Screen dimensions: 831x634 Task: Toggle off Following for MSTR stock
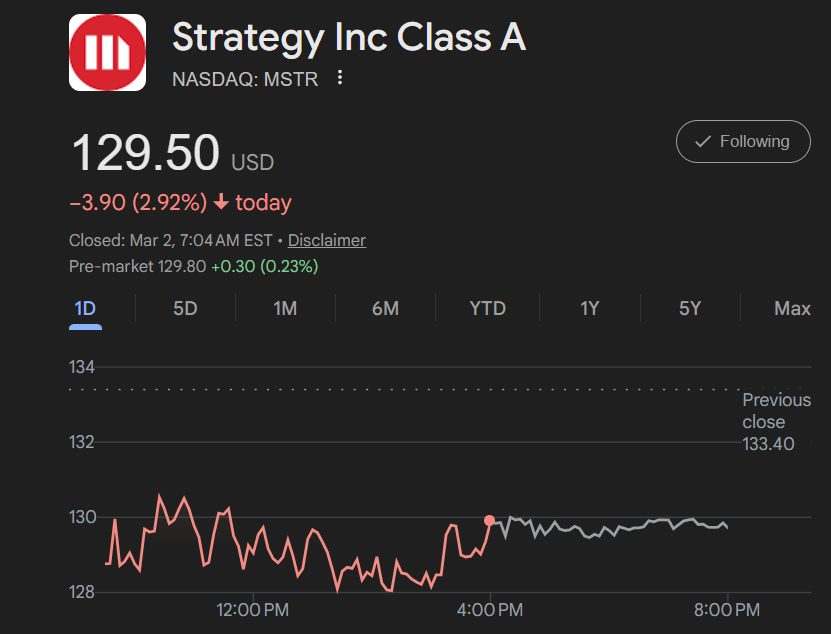743,141
